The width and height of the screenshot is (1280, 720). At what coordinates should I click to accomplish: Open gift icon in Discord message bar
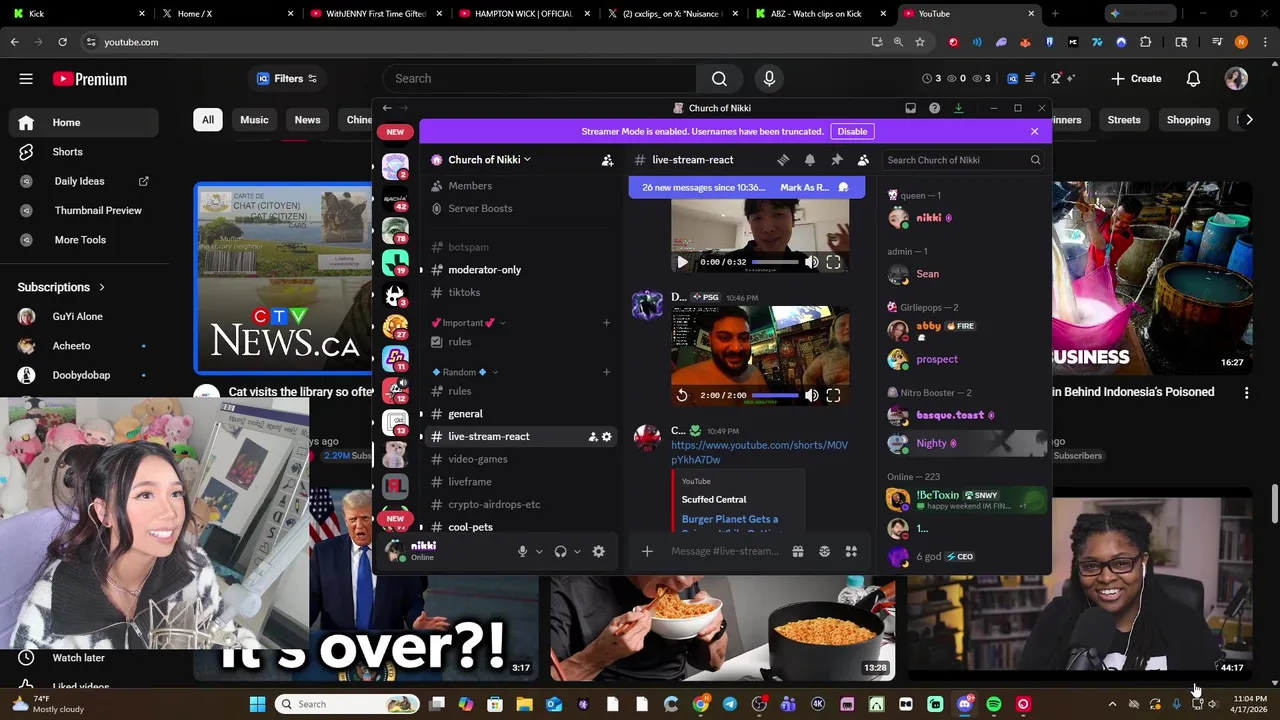point(797,551)
